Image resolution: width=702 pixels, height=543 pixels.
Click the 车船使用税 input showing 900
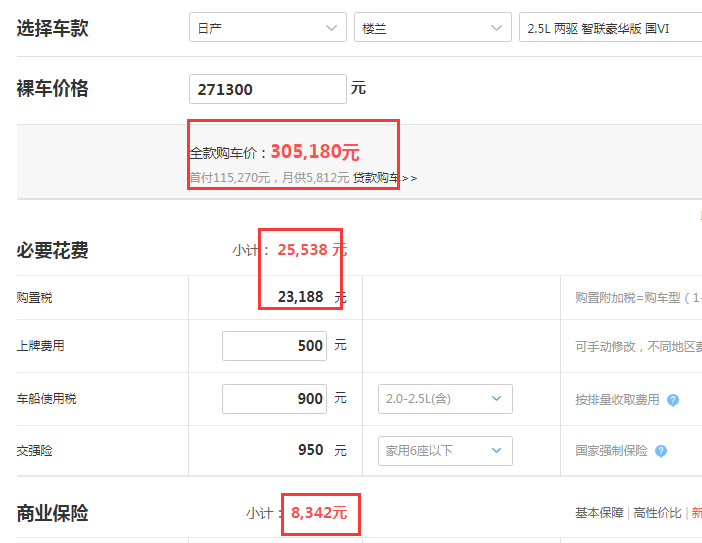(x=274, y=399)
